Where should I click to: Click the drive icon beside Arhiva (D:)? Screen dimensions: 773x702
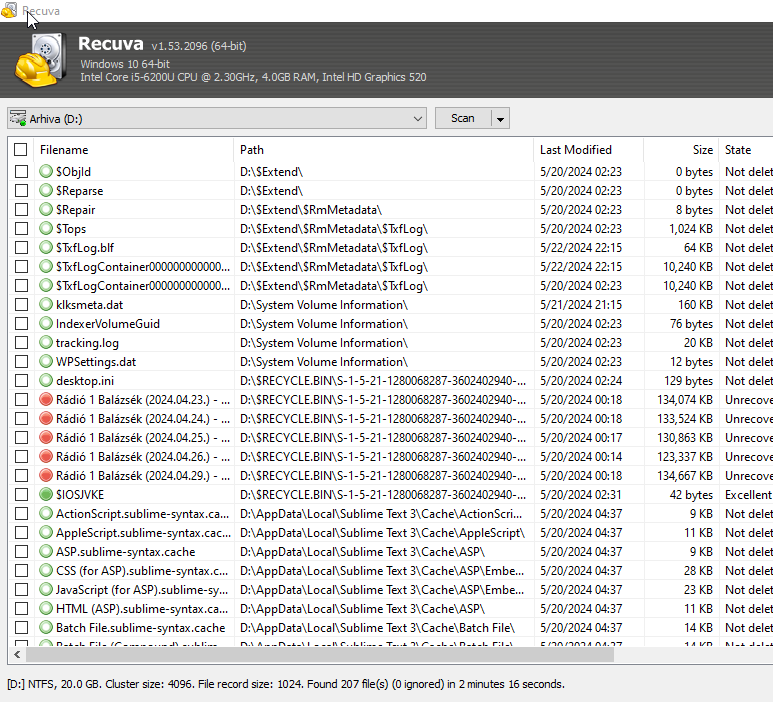point(18,118)
